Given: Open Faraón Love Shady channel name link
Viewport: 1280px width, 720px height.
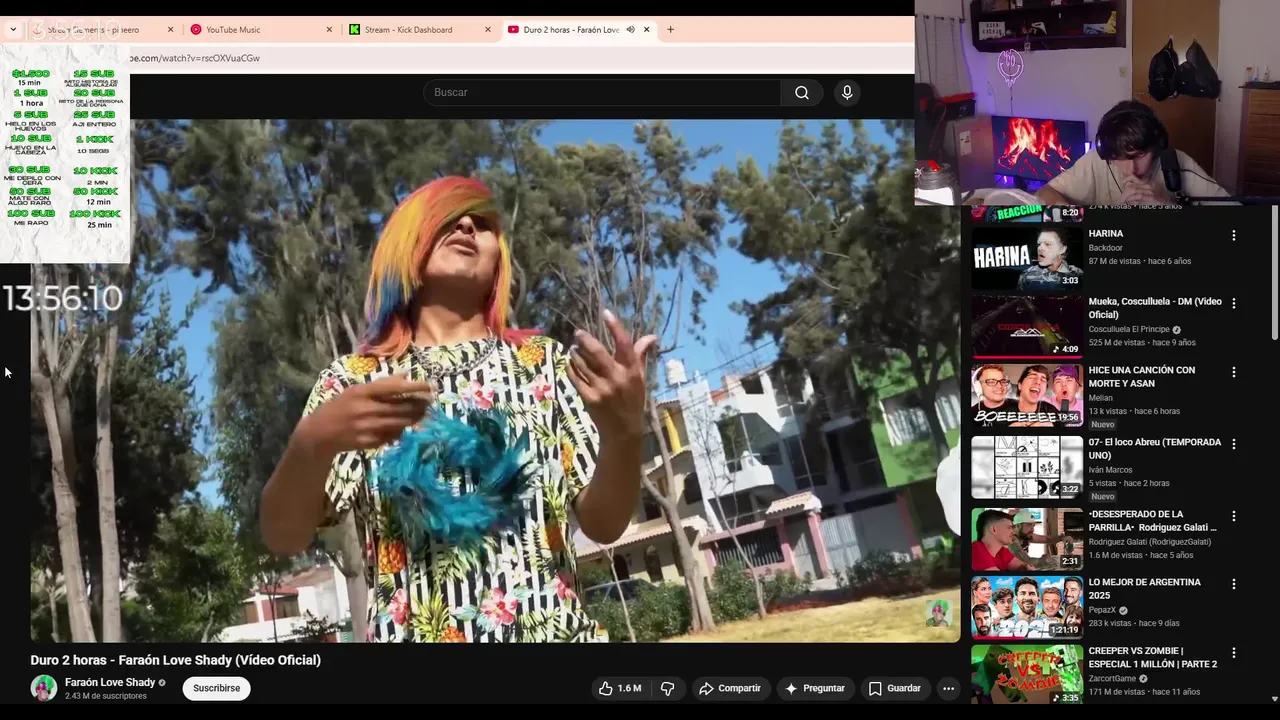Looking at the screenshot, I should pyautogui.click(x=110, y=683).
